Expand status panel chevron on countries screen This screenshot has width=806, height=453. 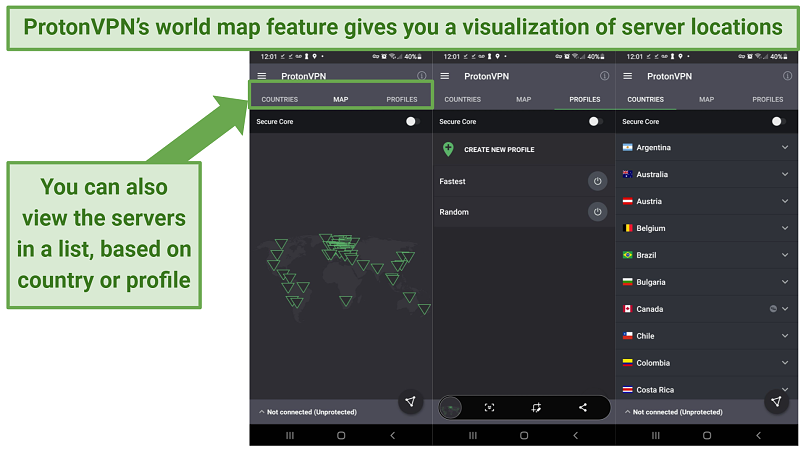[628, 412]
